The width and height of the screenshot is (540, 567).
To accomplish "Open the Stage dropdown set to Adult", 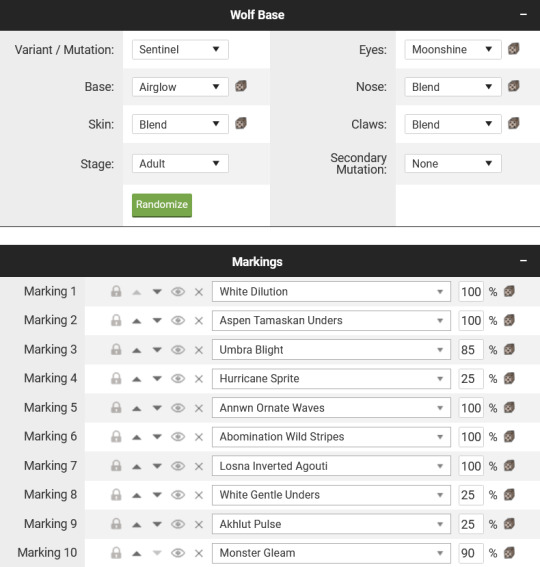I will [x=180, y=163].
